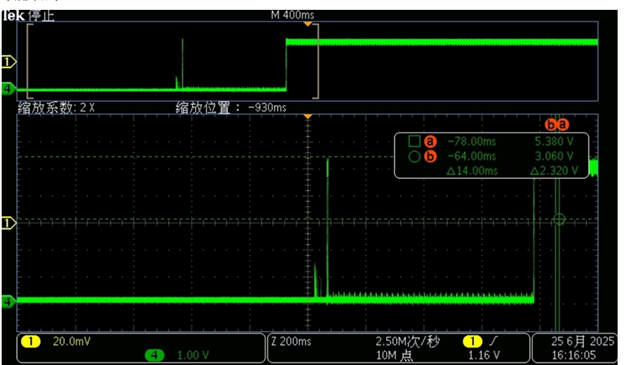Viewport: 640px width, 365px height.
Task: Click the orange trigger position marker in zoom window
Action: [308, 117]
